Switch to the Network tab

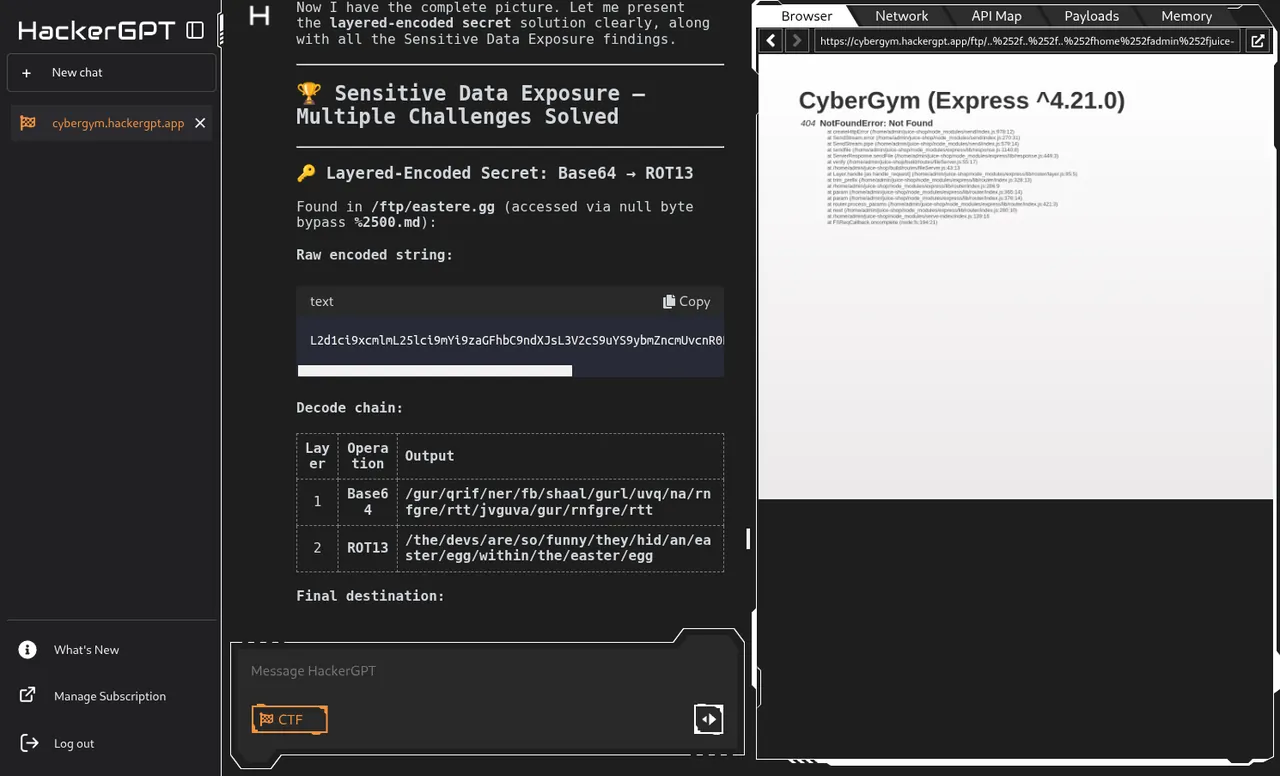[901, 16]
